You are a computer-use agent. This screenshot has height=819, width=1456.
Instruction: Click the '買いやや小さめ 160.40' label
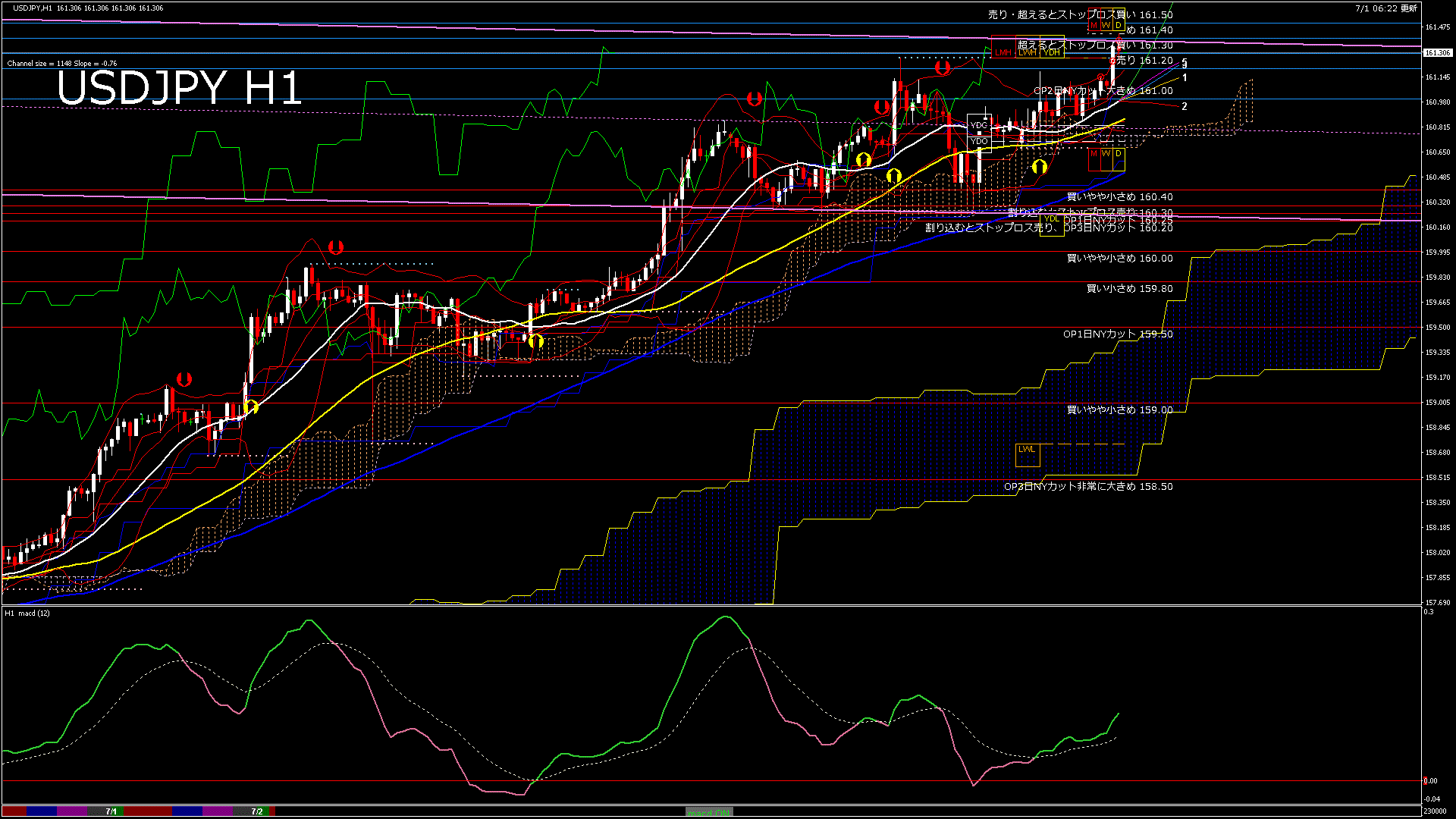point(1120,197)
